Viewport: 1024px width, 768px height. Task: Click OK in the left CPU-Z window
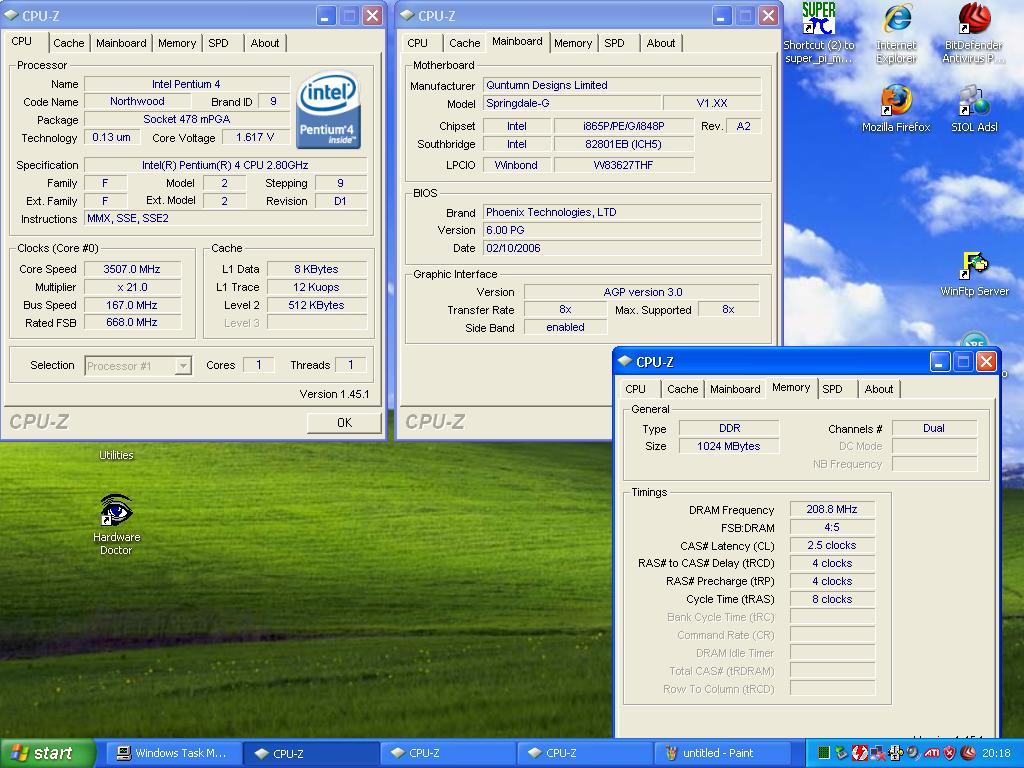pyautogui.click(x=344, y=423)
